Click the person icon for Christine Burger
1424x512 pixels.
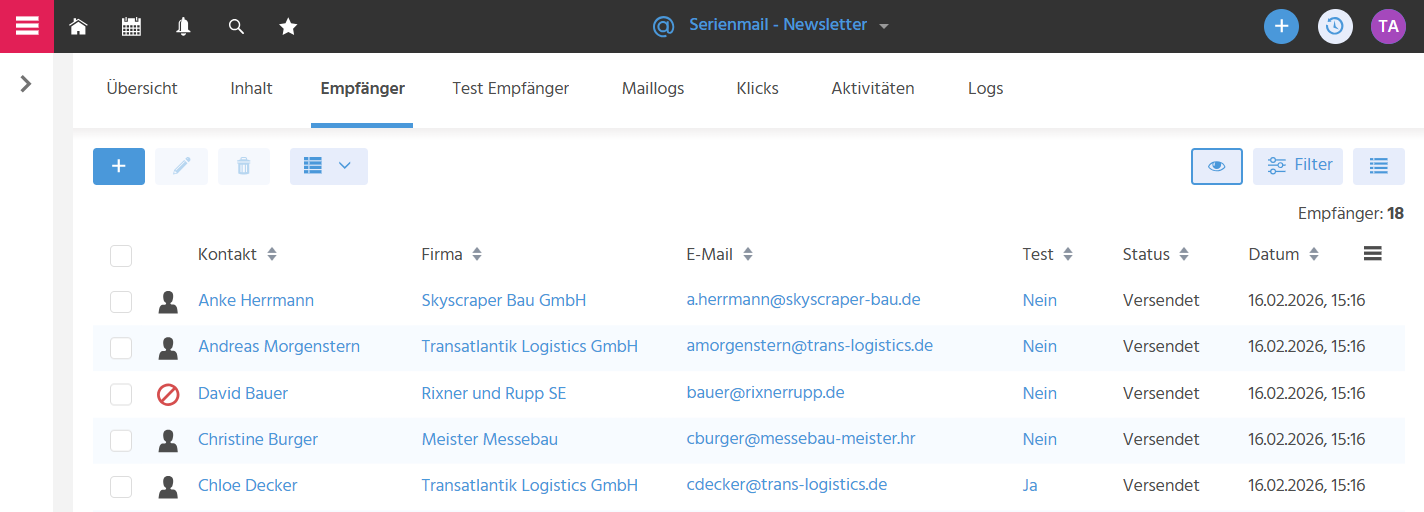tap(168, 440)
